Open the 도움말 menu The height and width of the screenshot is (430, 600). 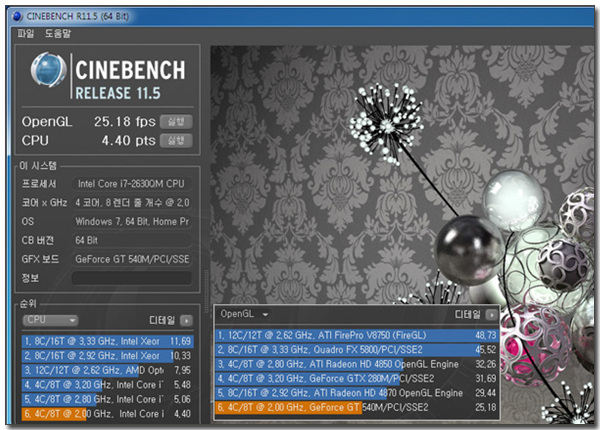(x=58, y=34)
